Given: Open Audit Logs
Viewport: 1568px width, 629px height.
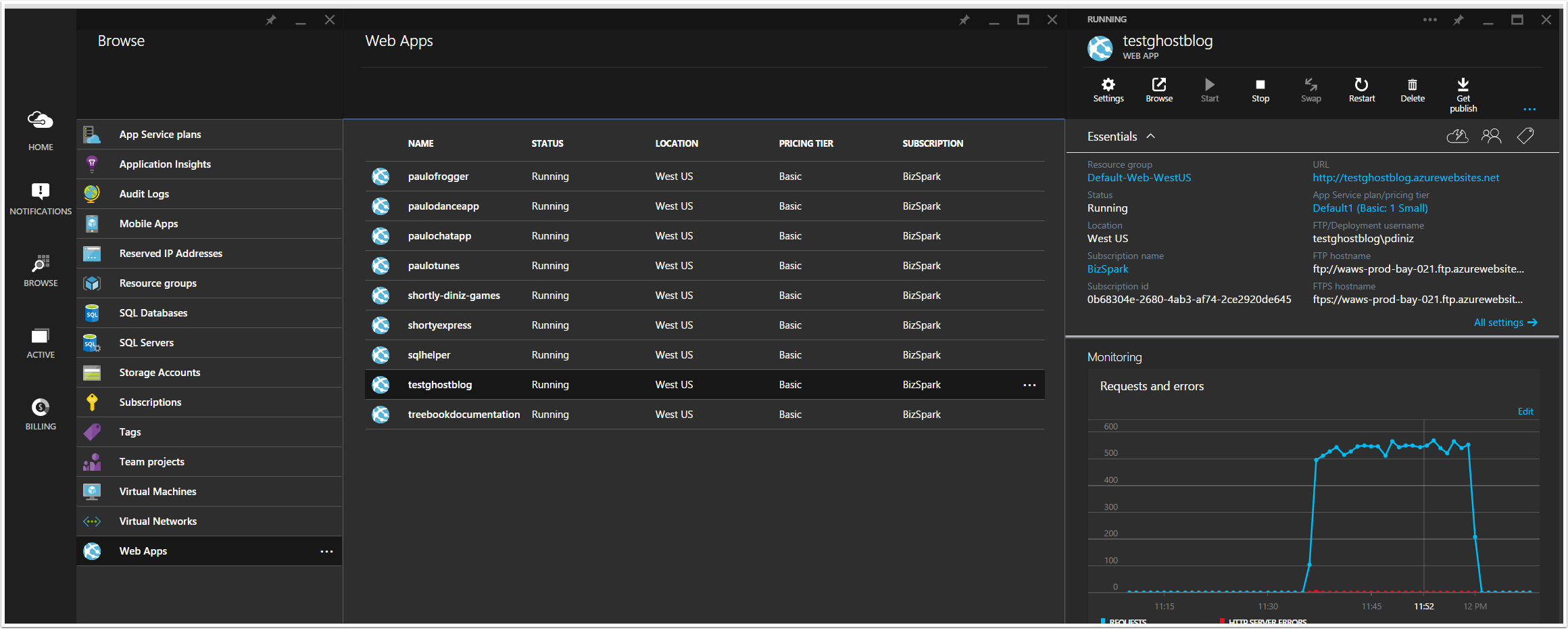Looking at the screenshot, I should point(210,194).
